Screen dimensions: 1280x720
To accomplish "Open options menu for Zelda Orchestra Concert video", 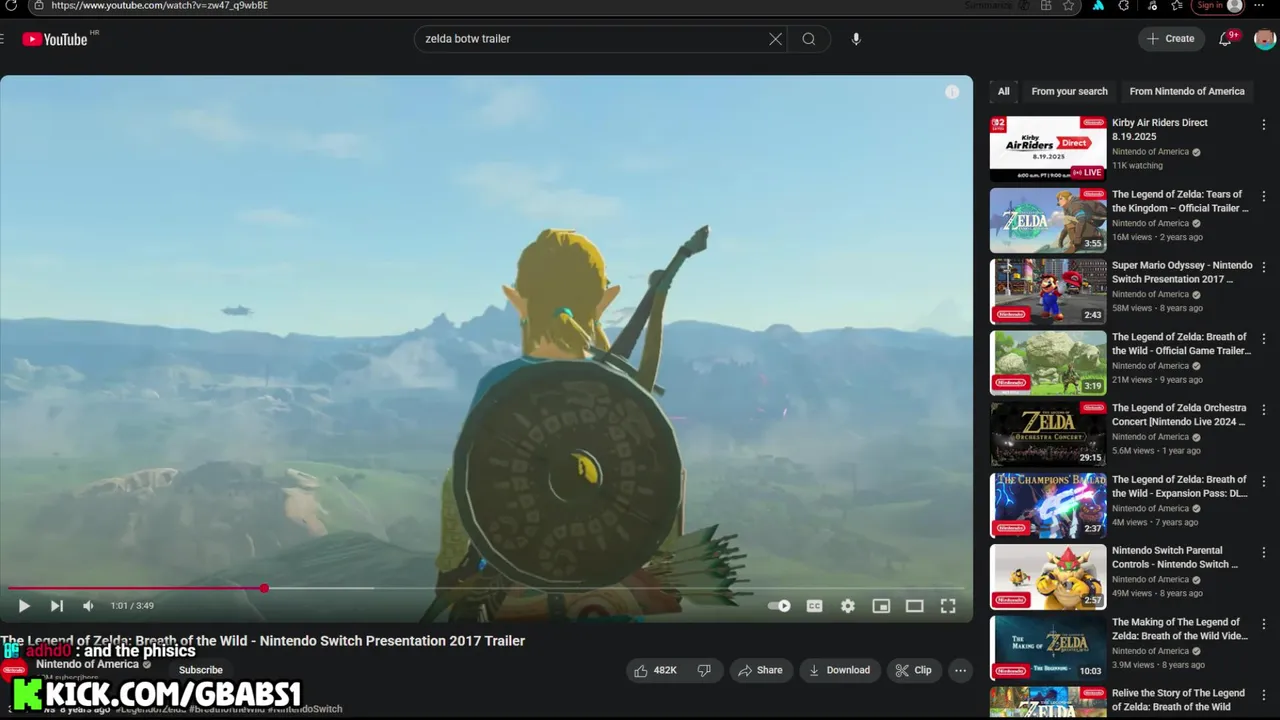I will point(1264,409).
